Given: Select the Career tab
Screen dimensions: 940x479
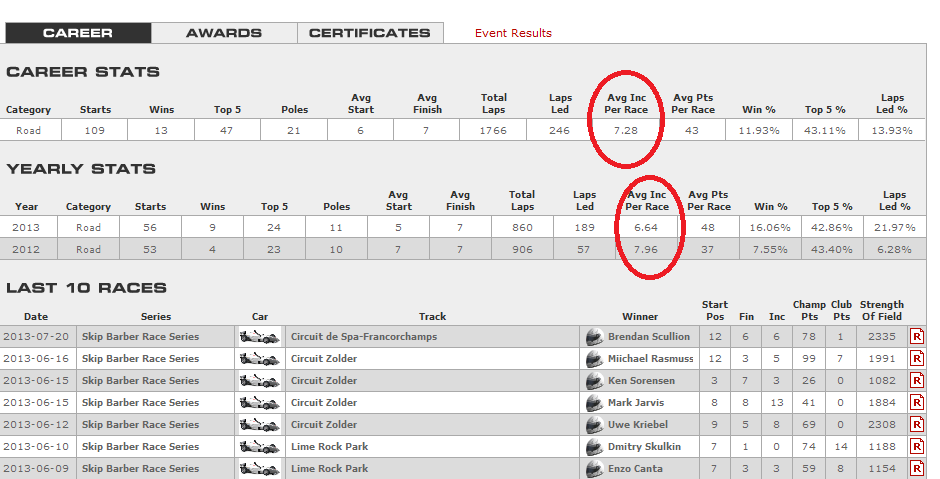Looking at the screenshot, I should pos(78,33).
